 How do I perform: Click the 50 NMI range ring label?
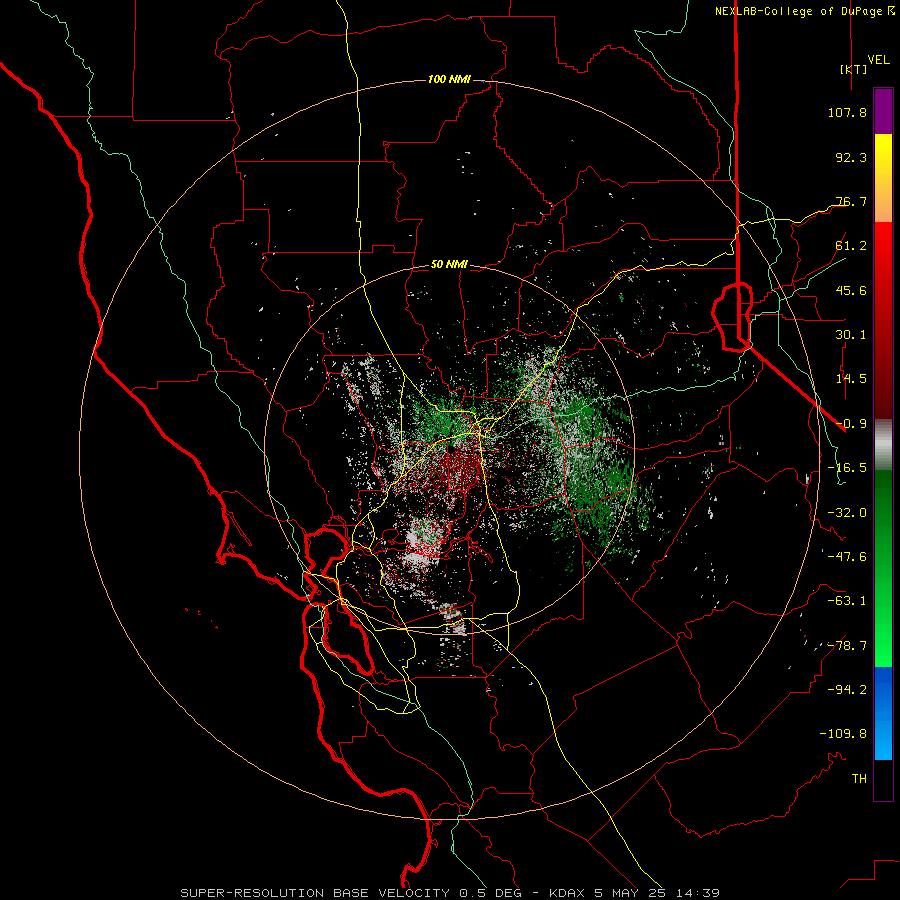(449, 265)
